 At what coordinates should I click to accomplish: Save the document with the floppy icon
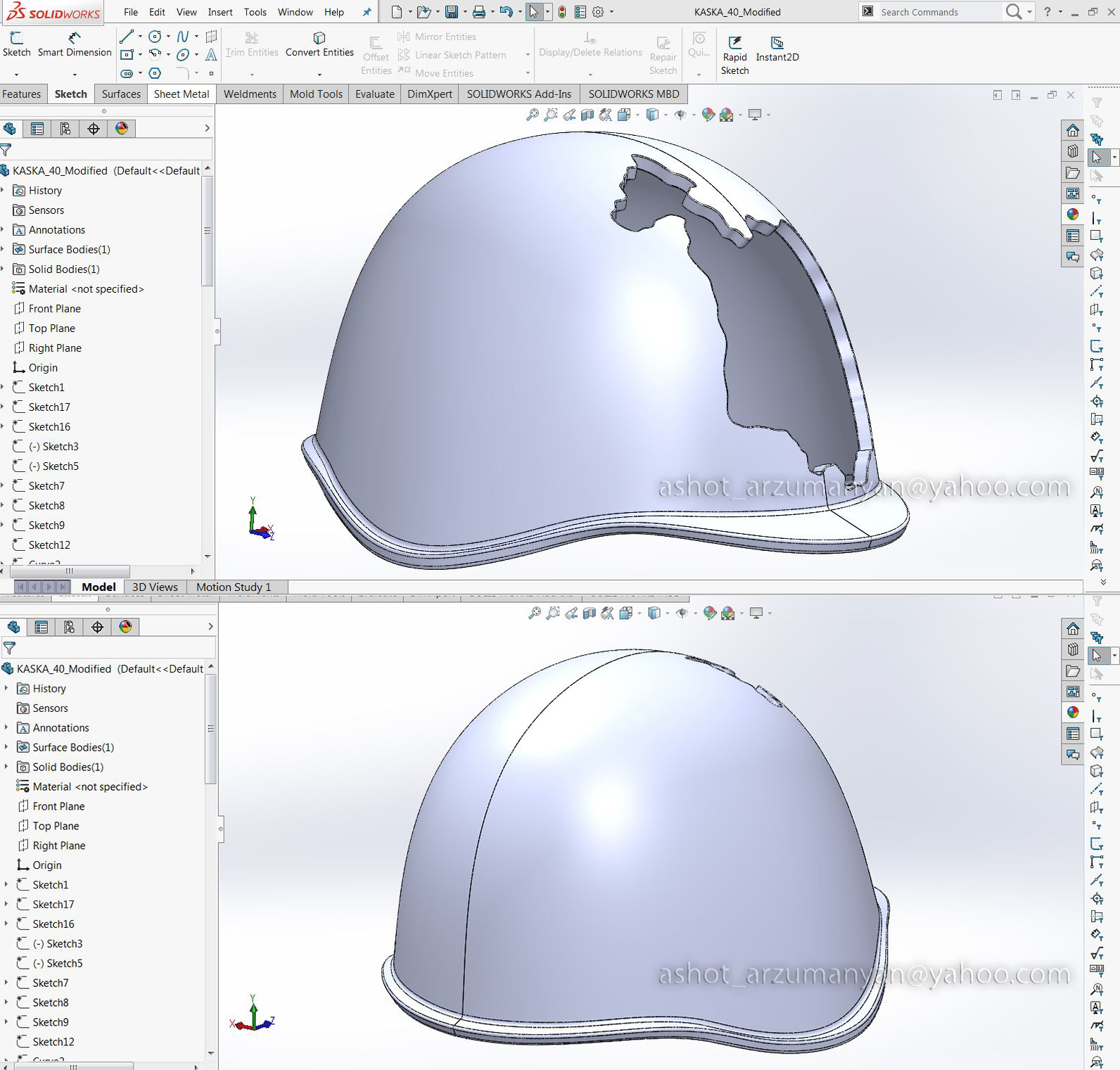(x=452, y=12)
